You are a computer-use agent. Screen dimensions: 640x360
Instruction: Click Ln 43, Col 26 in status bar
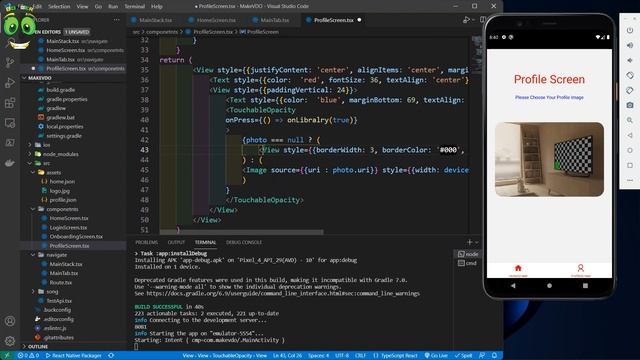287,356
